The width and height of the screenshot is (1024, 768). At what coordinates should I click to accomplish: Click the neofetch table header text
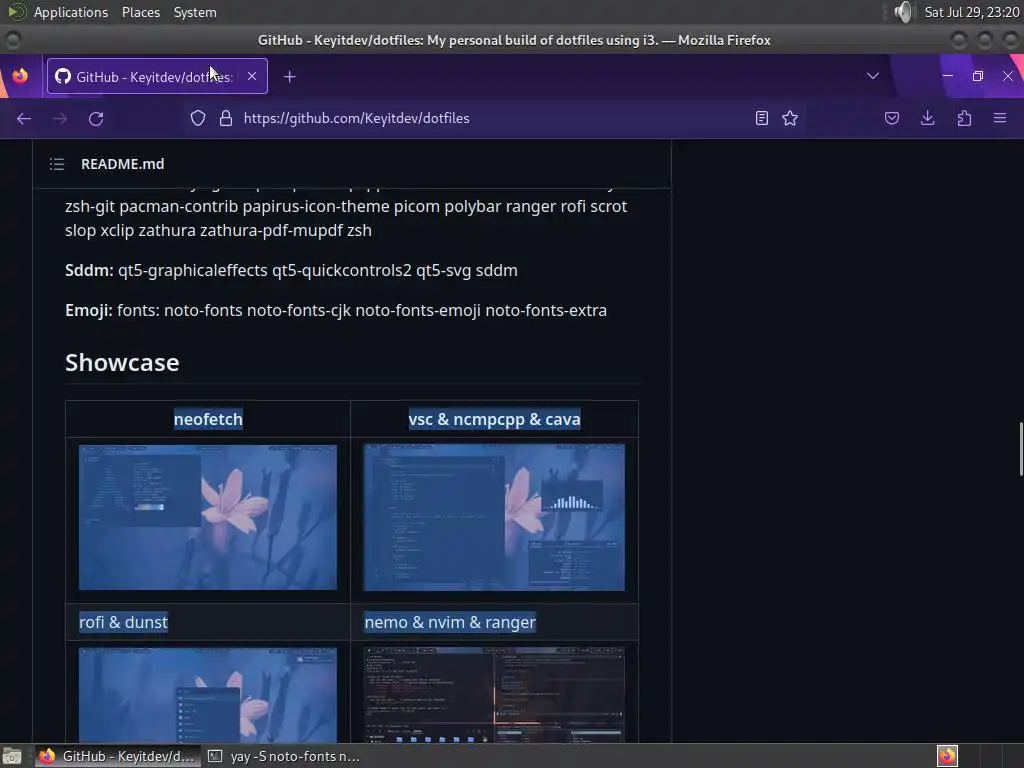click(208, 419)
